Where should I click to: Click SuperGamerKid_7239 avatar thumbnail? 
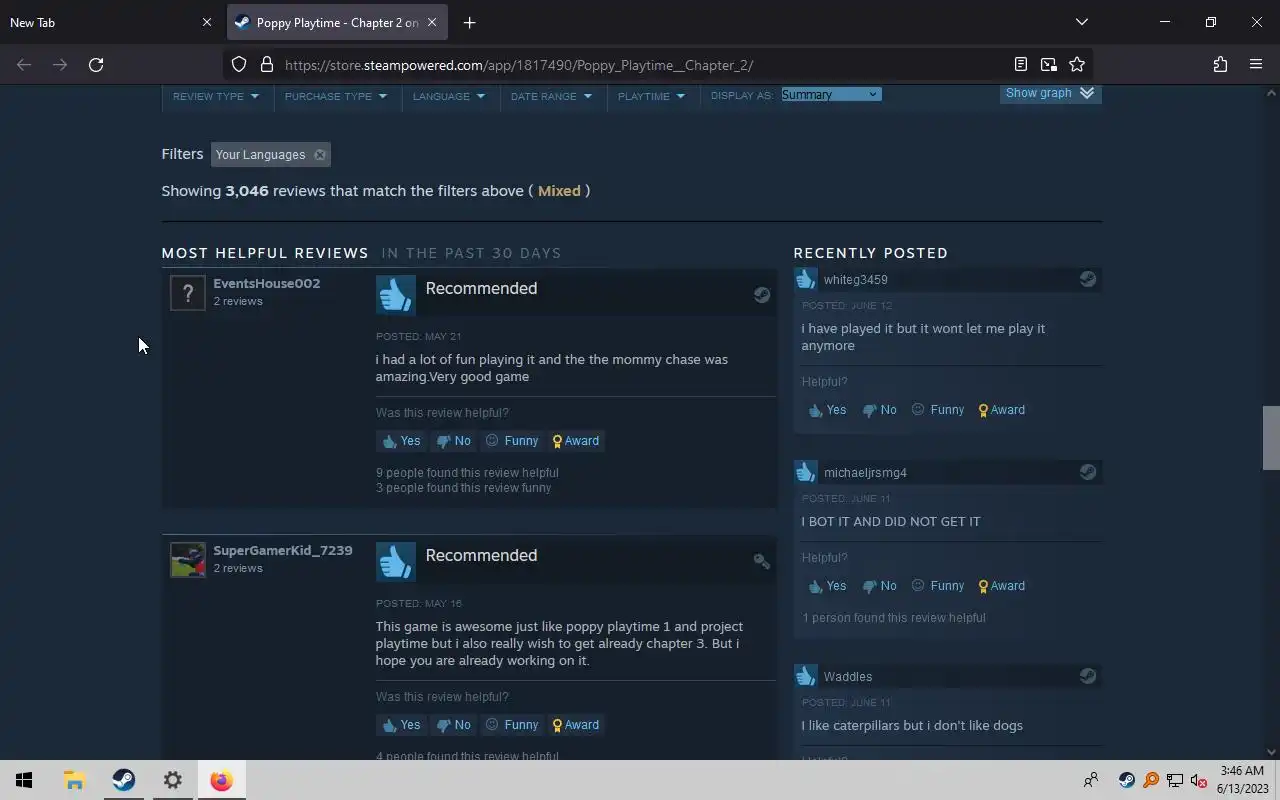coord(187,560)
